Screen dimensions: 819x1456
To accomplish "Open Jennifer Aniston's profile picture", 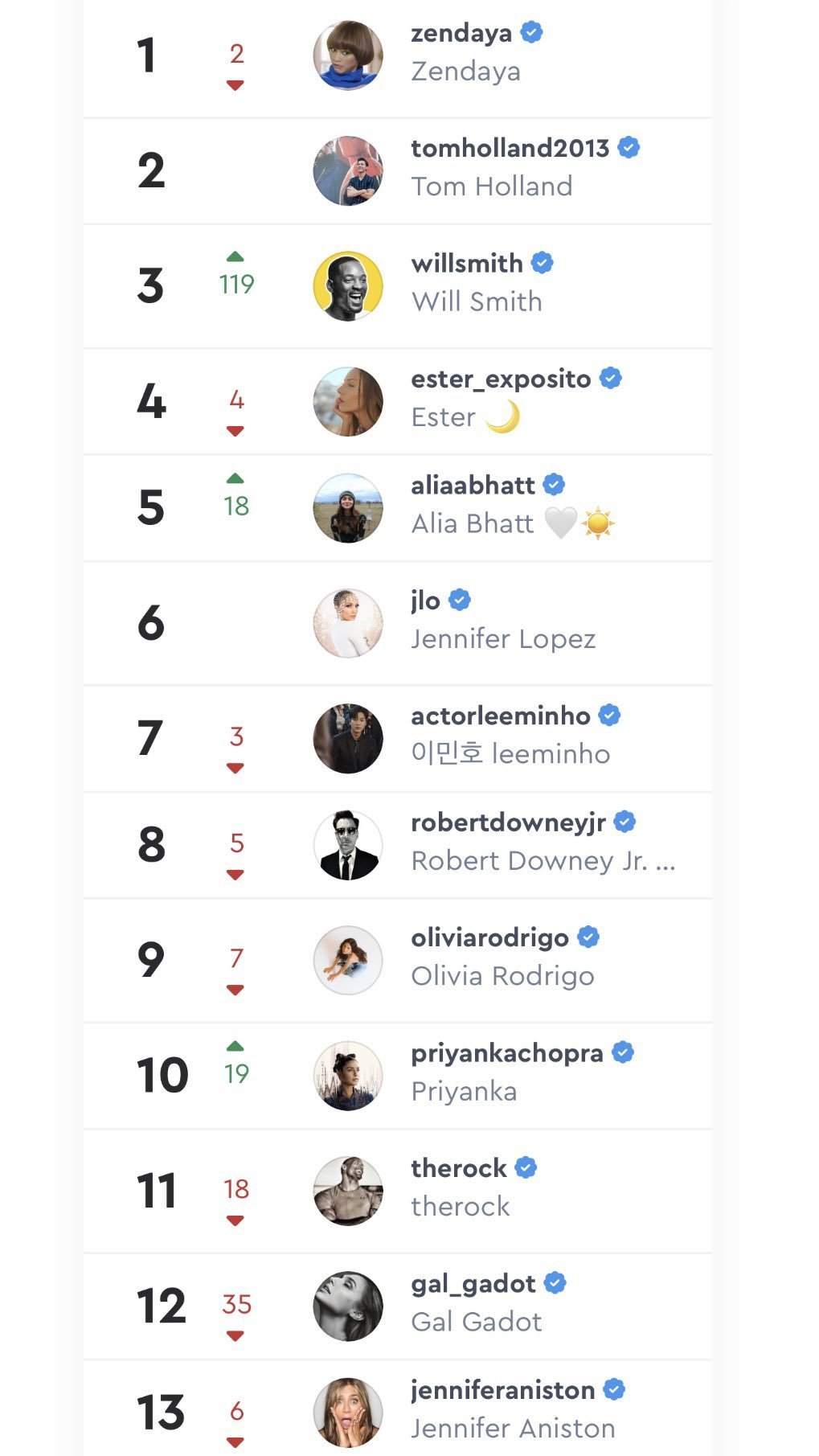I will [347, 1413].
